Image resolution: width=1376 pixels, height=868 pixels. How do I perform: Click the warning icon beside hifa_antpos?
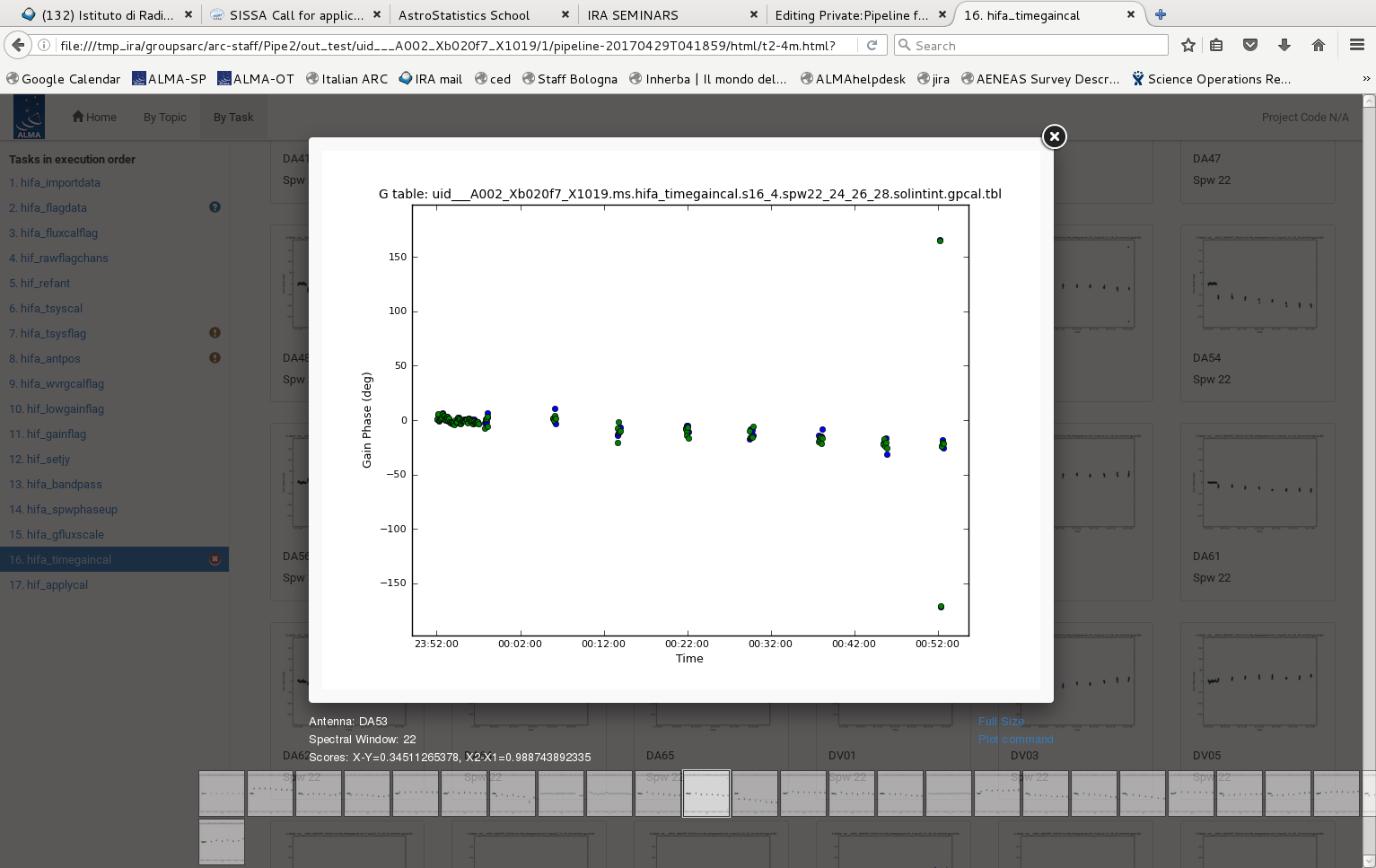(215, 358)
